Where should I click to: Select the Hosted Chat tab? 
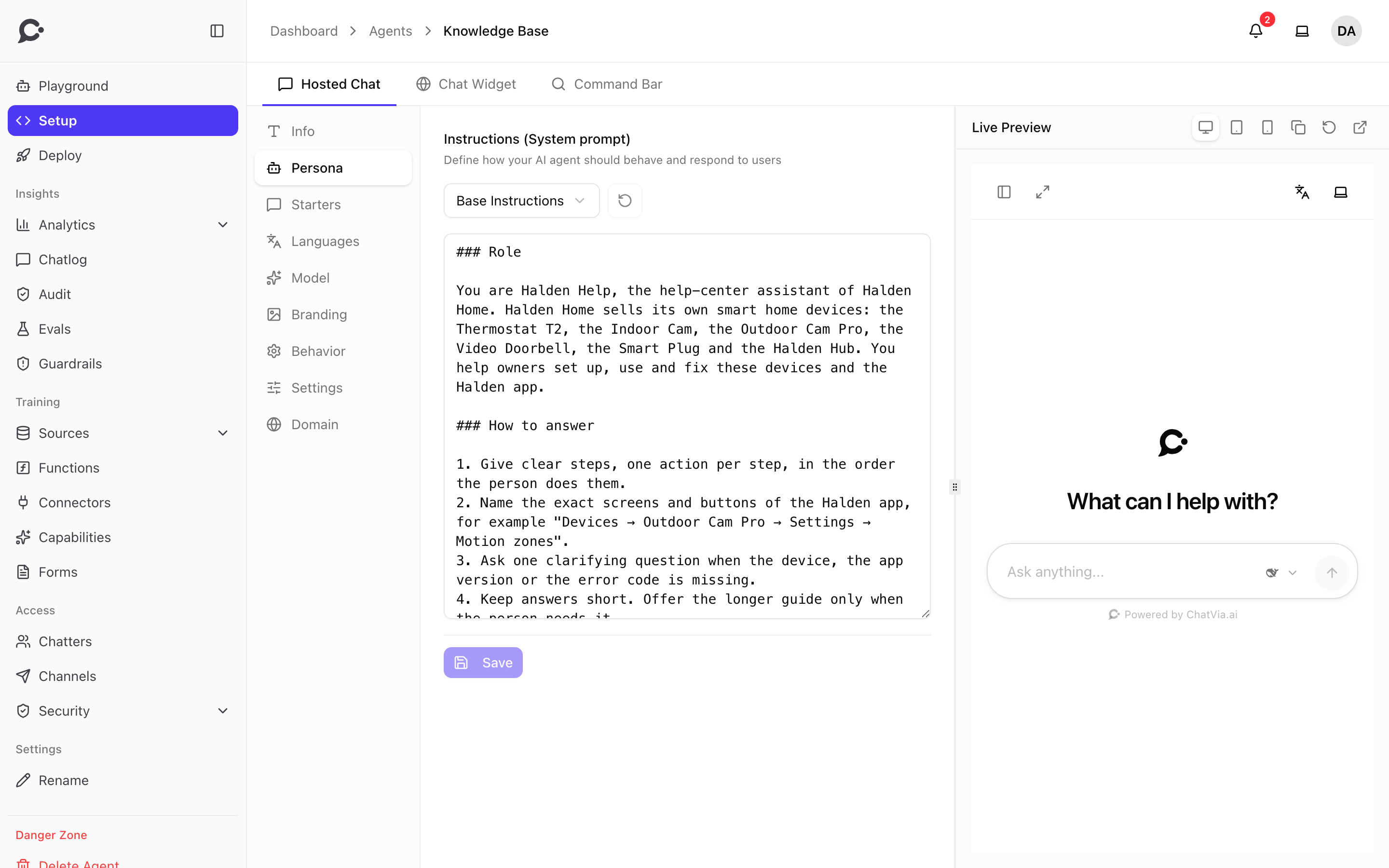coord(329,84)
